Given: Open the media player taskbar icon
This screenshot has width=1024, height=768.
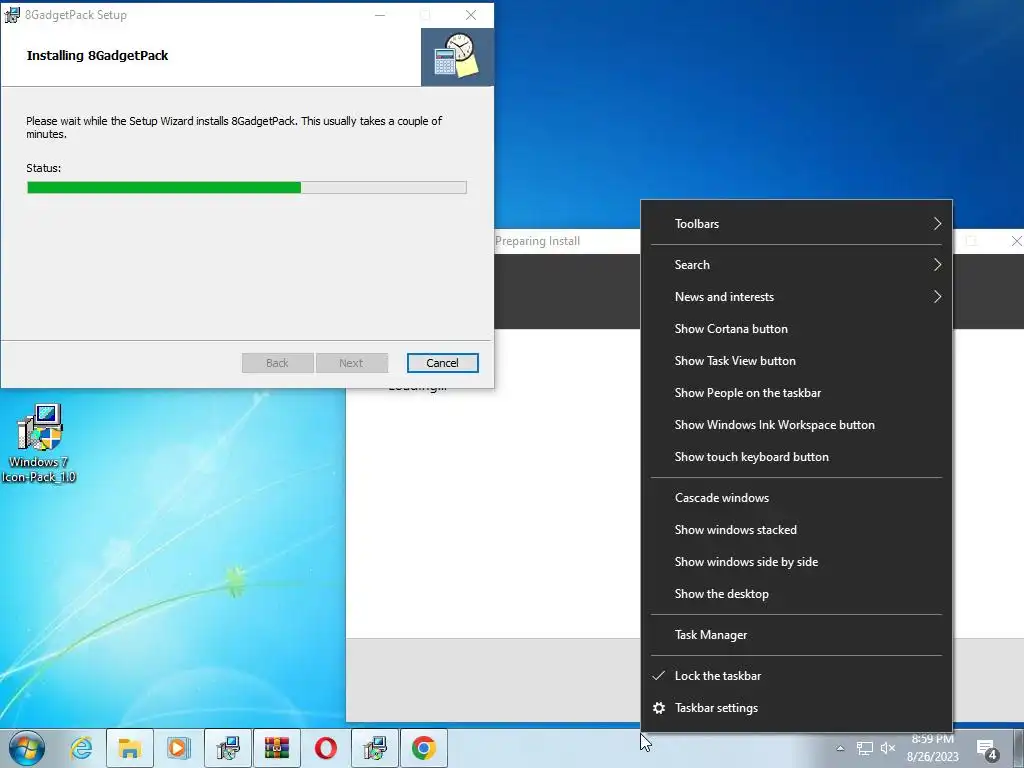Looking at the screenshot, I should click(178, 748).
